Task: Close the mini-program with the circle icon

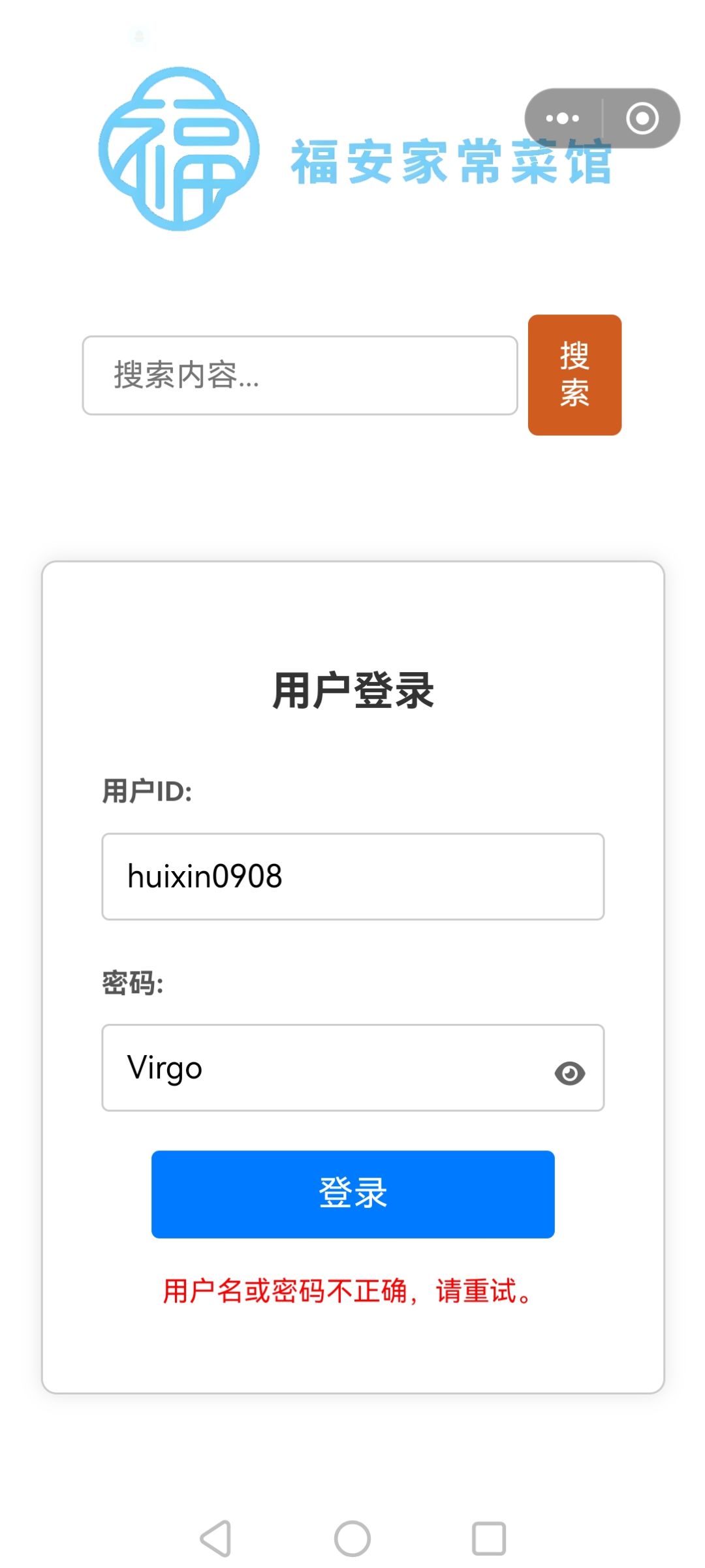Action: 642,118
